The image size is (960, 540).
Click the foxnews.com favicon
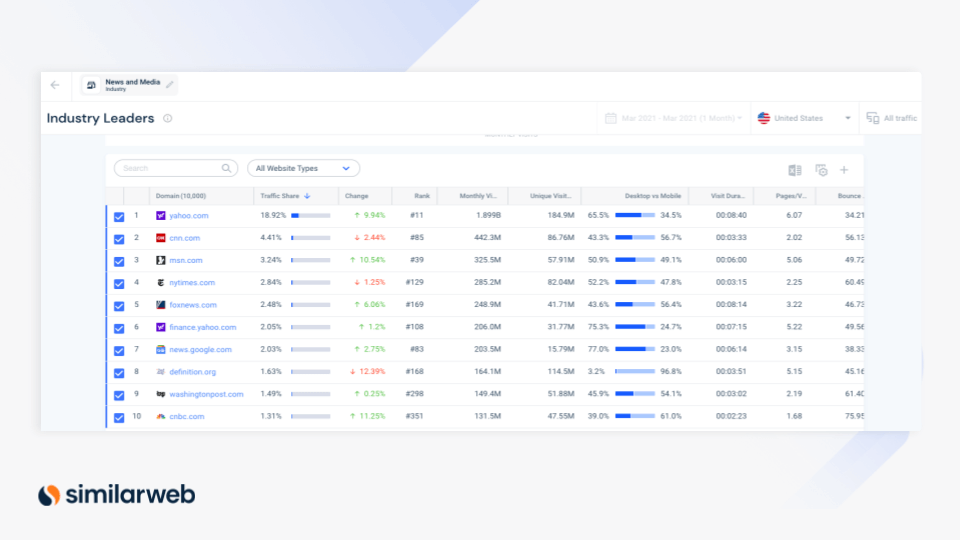coord(160,304)
